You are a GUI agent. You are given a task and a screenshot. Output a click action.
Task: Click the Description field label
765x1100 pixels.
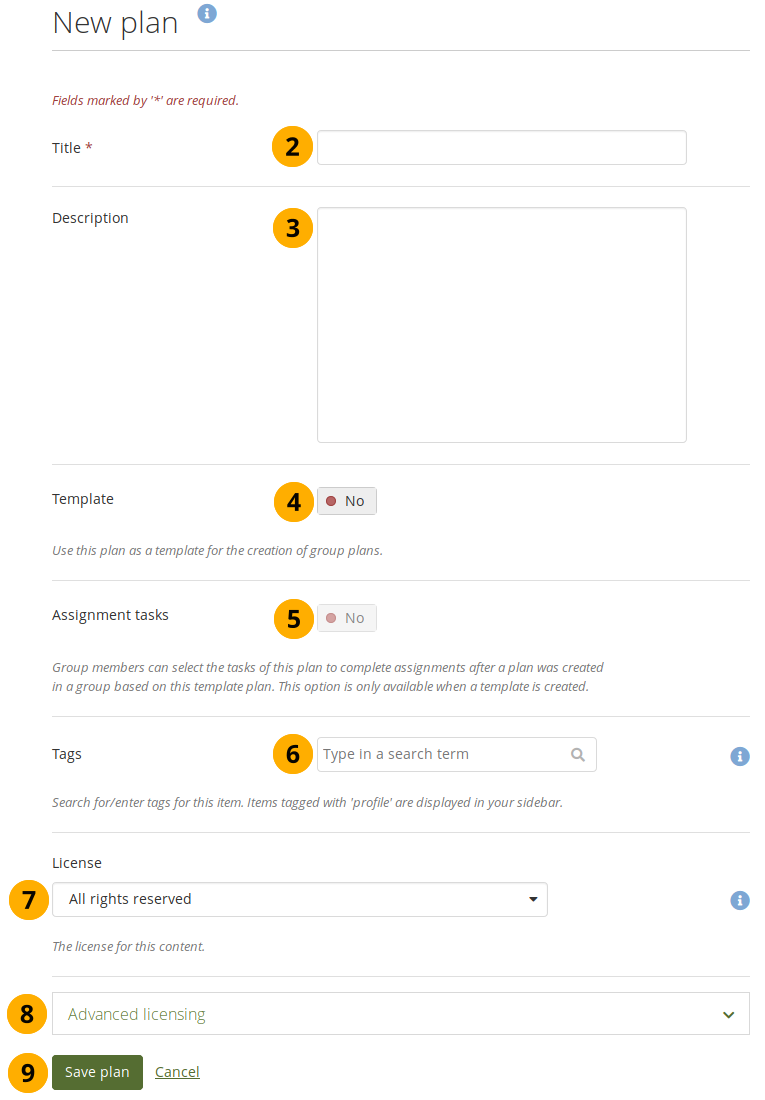(90, 218)
